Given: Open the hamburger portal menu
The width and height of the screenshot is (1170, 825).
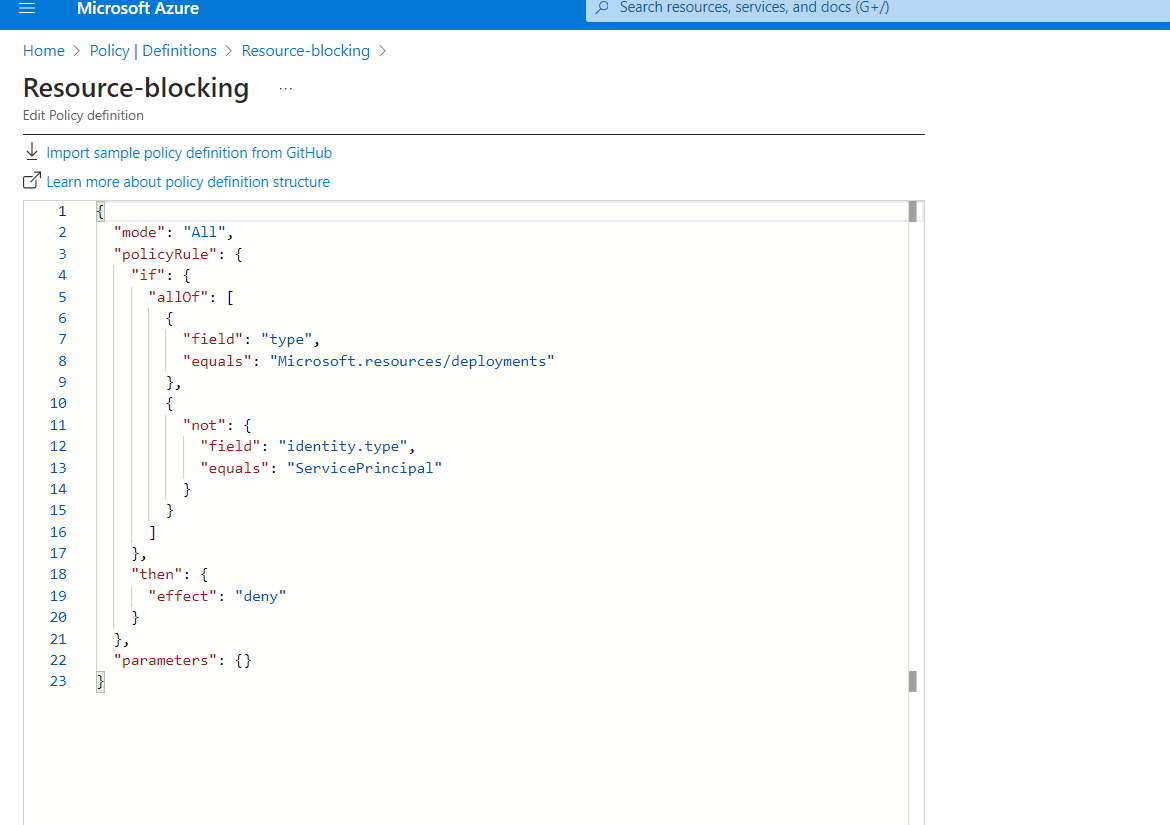Looking at the screenshot, I should 27,8.
